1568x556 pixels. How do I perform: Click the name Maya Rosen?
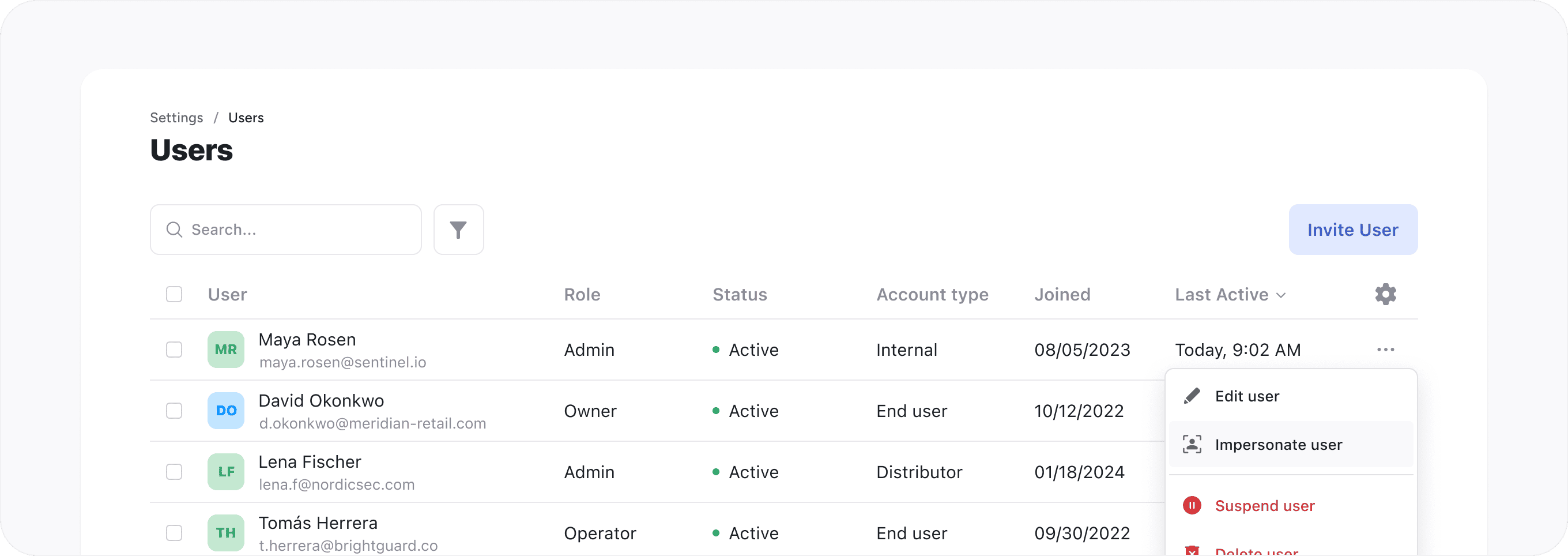pyautogui.click(x=307, y=340)
